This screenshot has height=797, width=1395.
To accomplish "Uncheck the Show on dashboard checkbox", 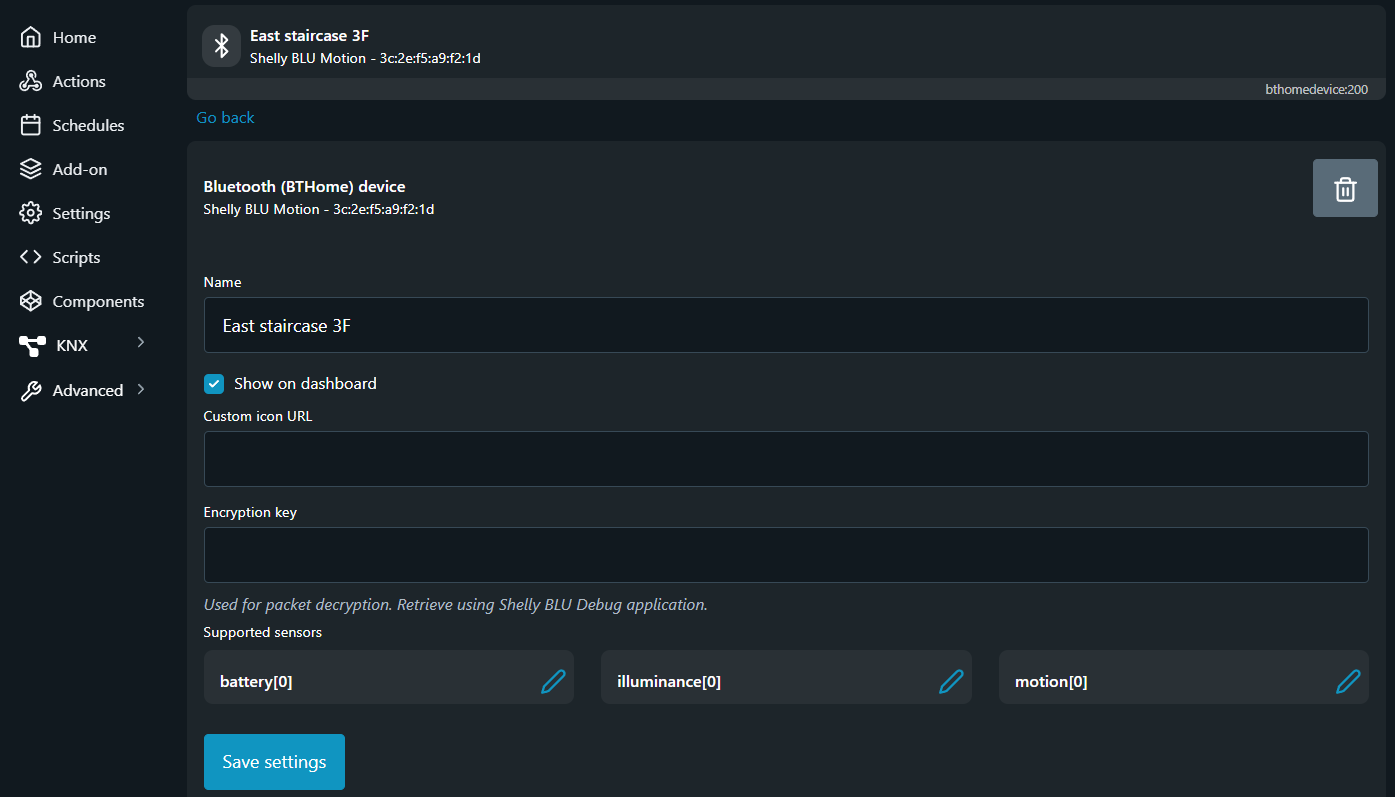I will click(x=214, y=384).
